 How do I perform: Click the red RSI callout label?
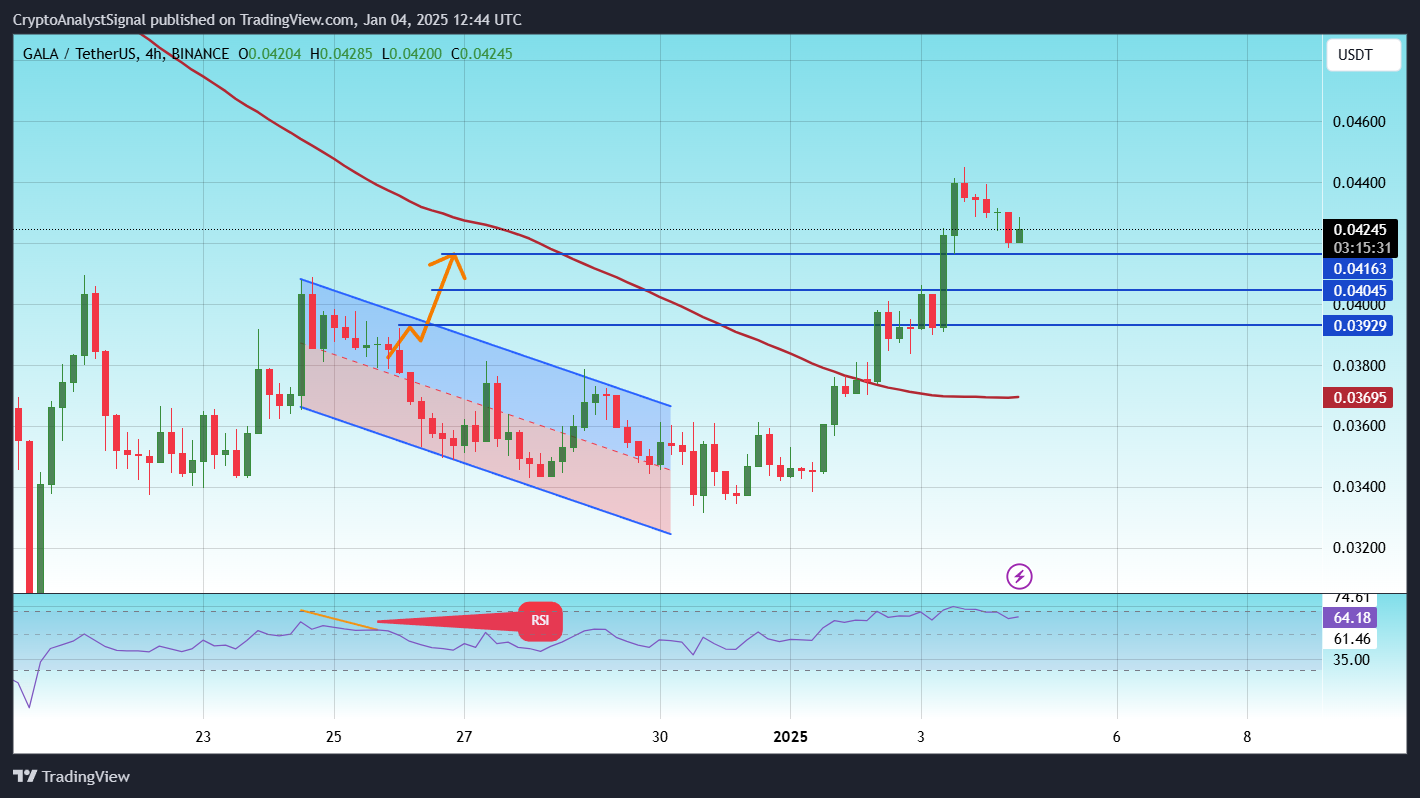tap(540, 621)
